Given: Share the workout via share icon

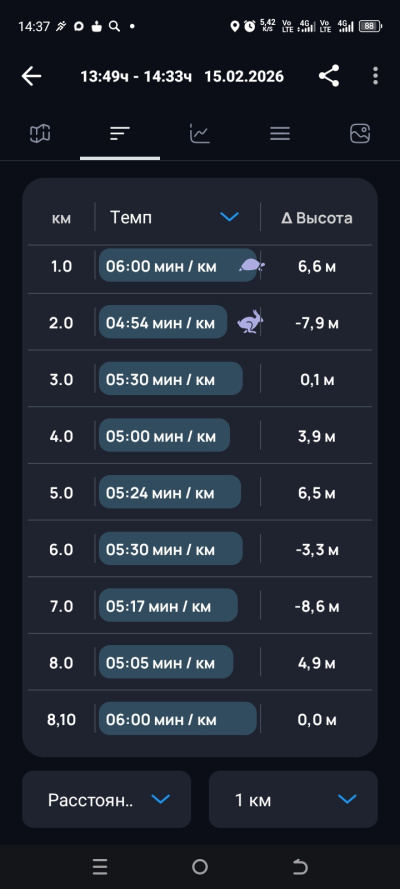Looking at the screenshot, I should [x=329, y=76].
